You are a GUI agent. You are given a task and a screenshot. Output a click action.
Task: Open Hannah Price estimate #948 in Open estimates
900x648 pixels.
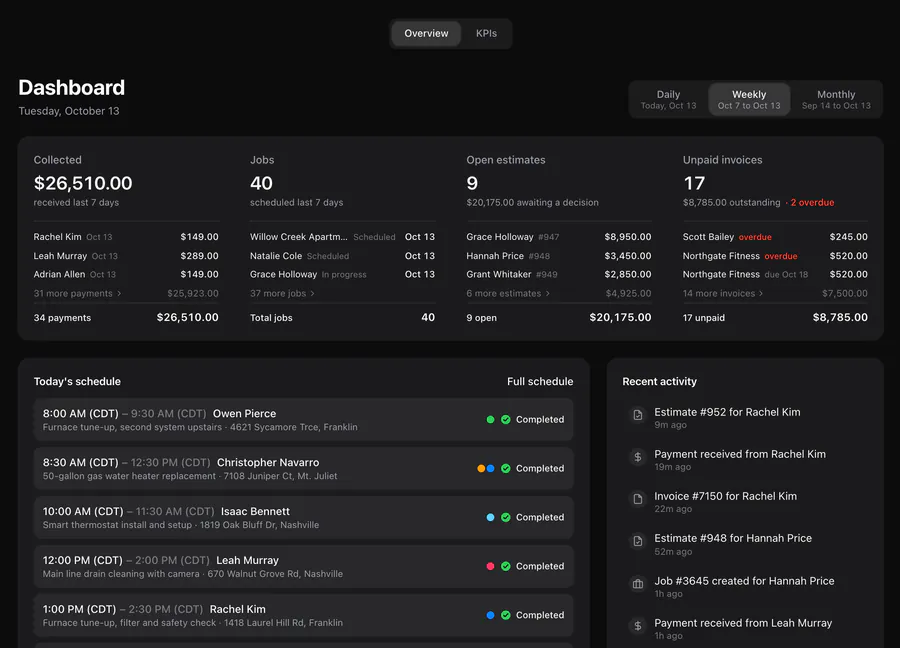(x=558, y=255)
